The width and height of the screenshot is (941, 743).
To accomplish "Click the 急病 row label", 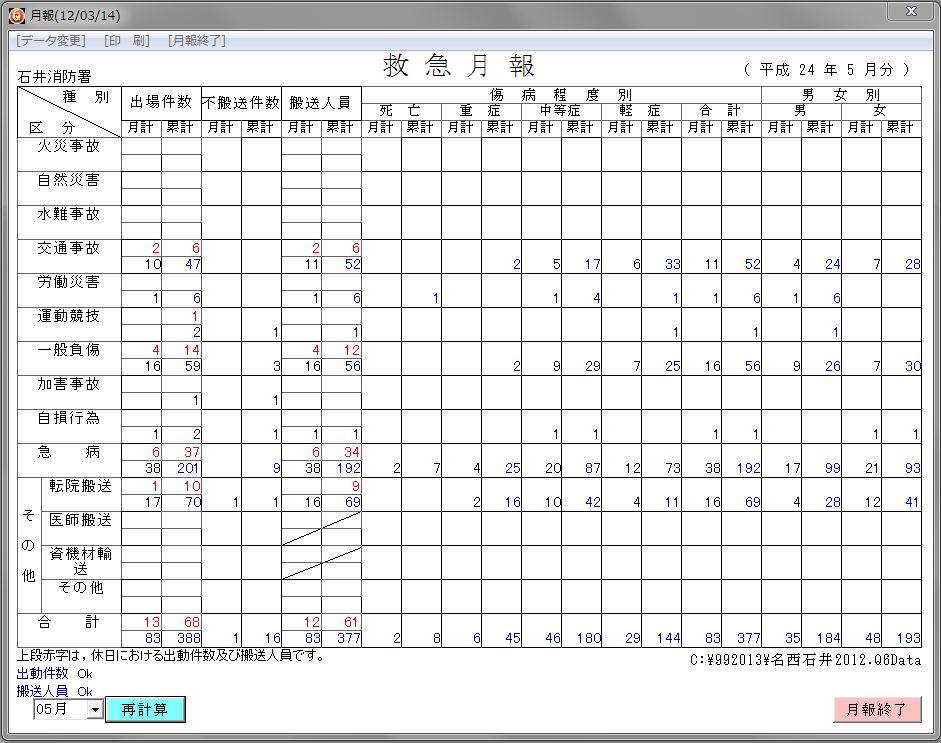I will (68, 452).
